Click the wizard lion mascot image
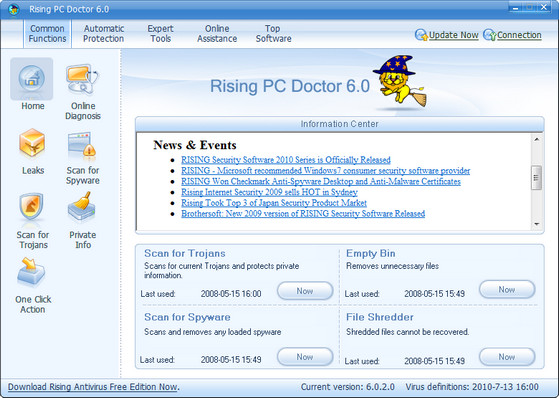The height and width of the screenshot is (398, 559). [401, 81]
